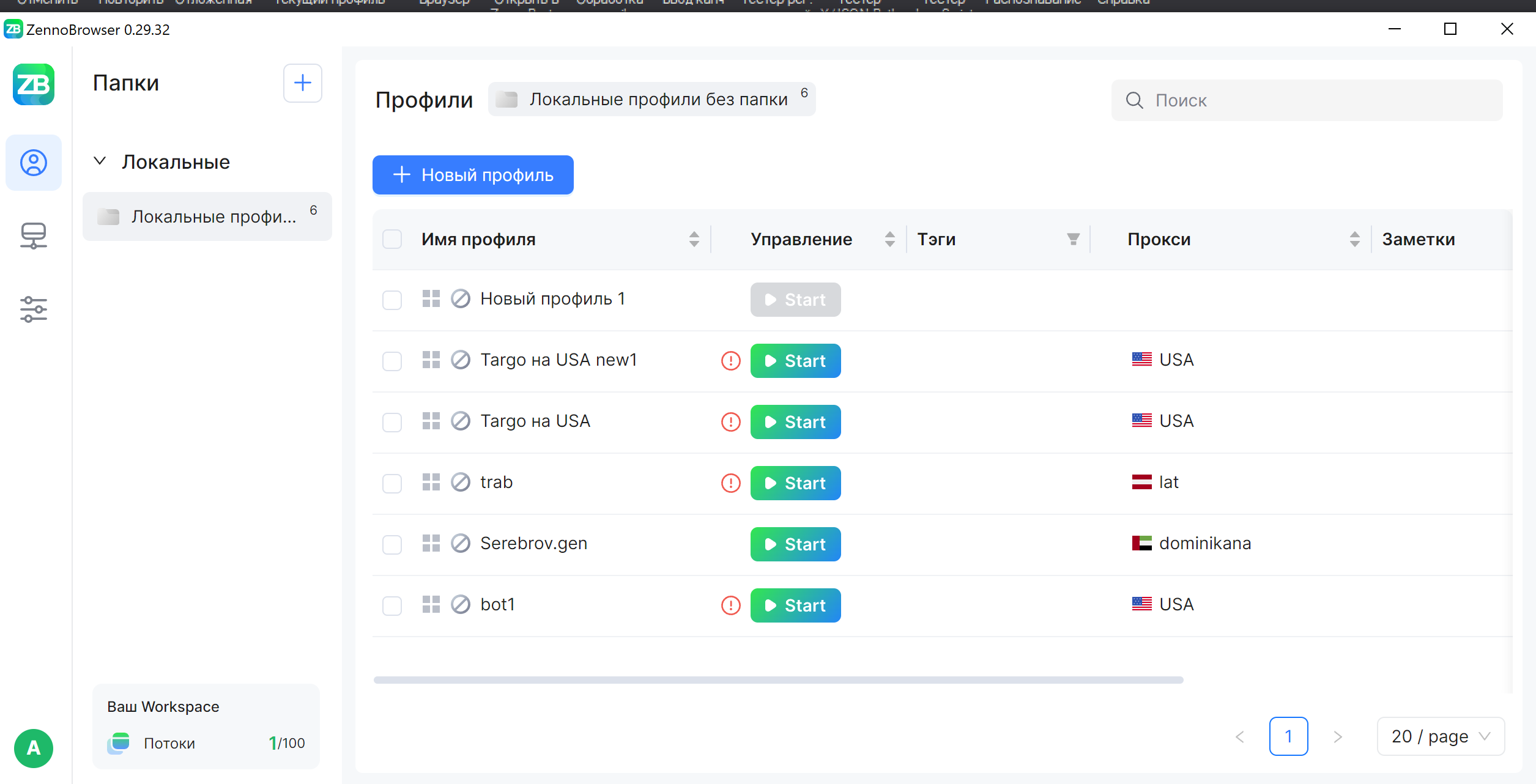
Task: Click the user avatar A icon
Action: 33,747
